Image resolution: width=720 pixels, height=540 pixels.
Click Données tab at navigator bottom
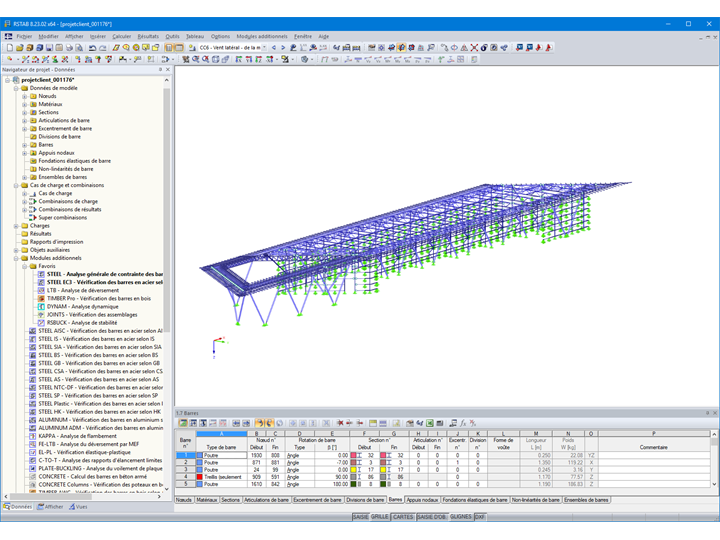point(18,507)
